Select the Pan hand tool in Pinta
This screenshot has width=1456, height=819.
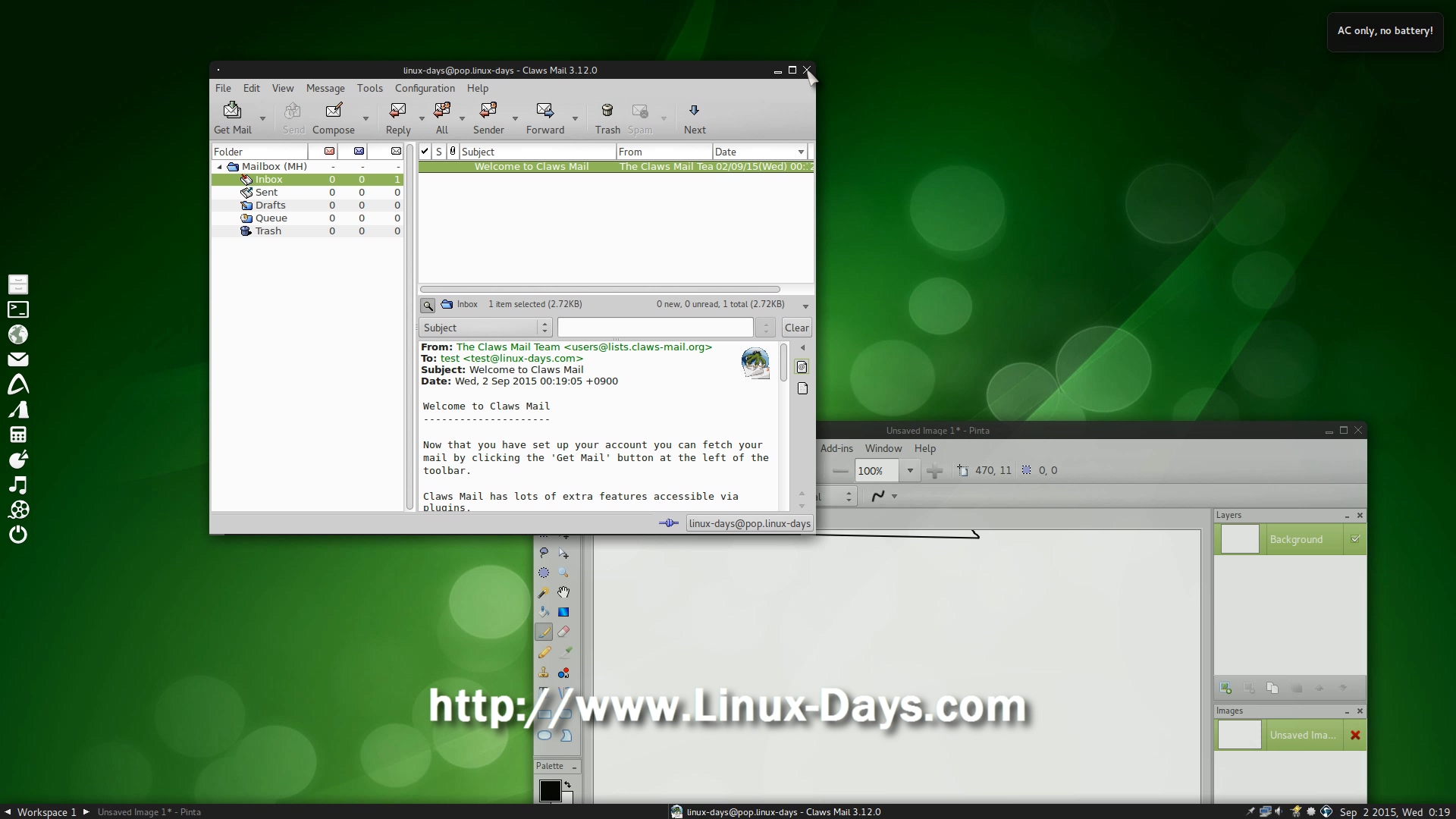tap(563, 592)
